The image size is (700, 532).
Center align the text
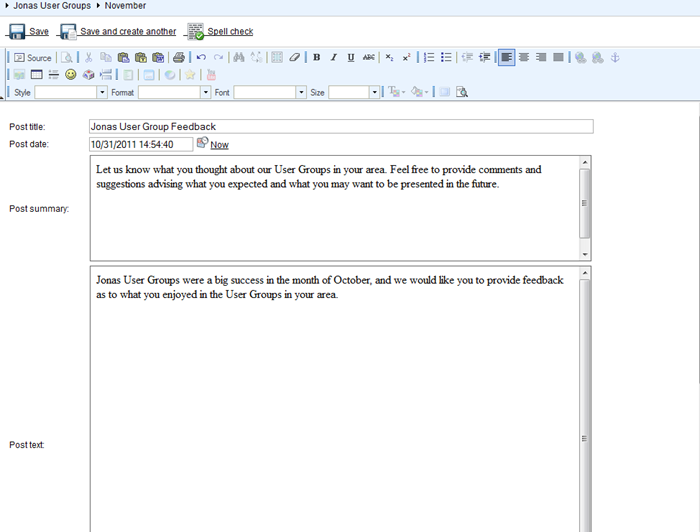point(524,58)
